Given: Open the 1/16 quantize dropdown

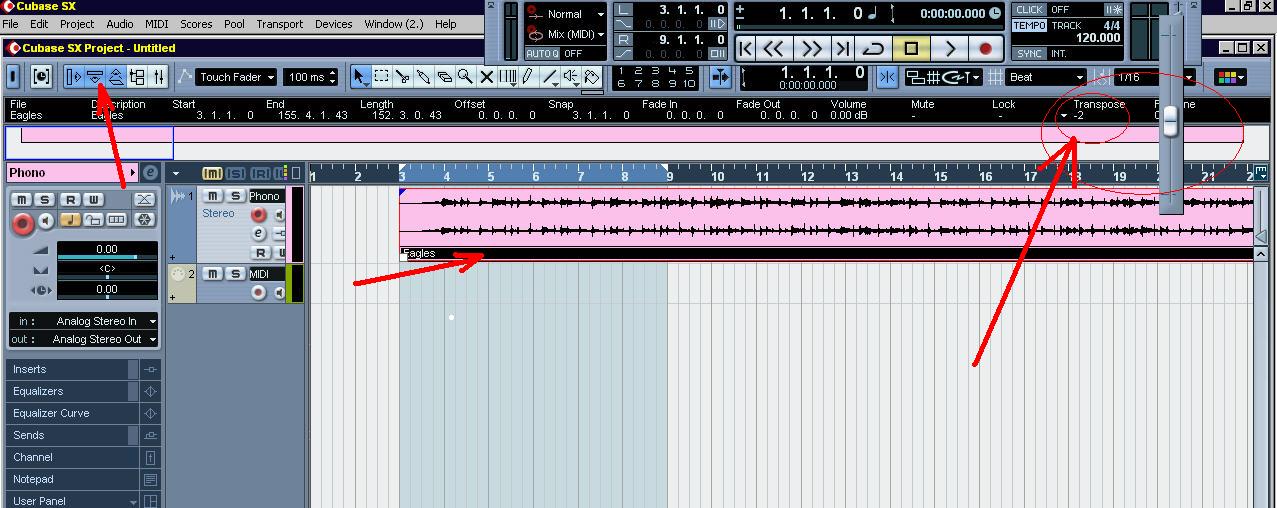Looking at the screenshot, I should coord(1153,77).
